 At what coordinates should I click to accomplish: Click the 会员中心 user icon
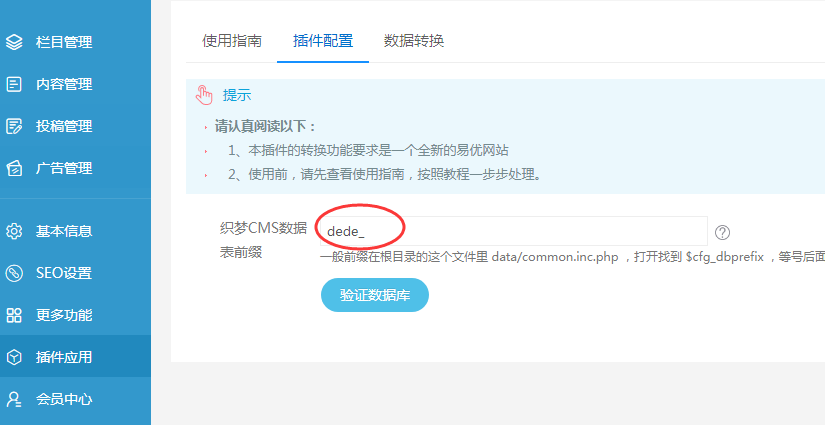click(14, 399)
